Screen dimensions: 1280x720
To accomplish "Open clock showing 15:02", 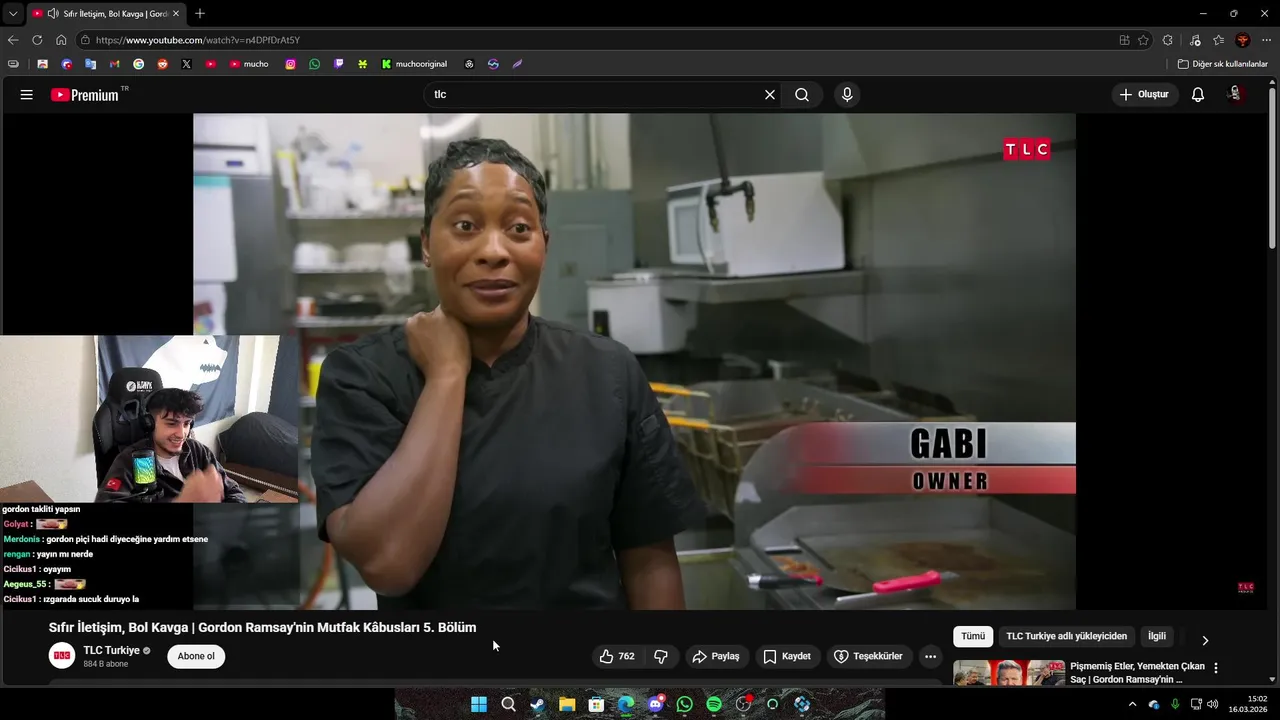I will pyautogui.click(x=1250, y=704).
